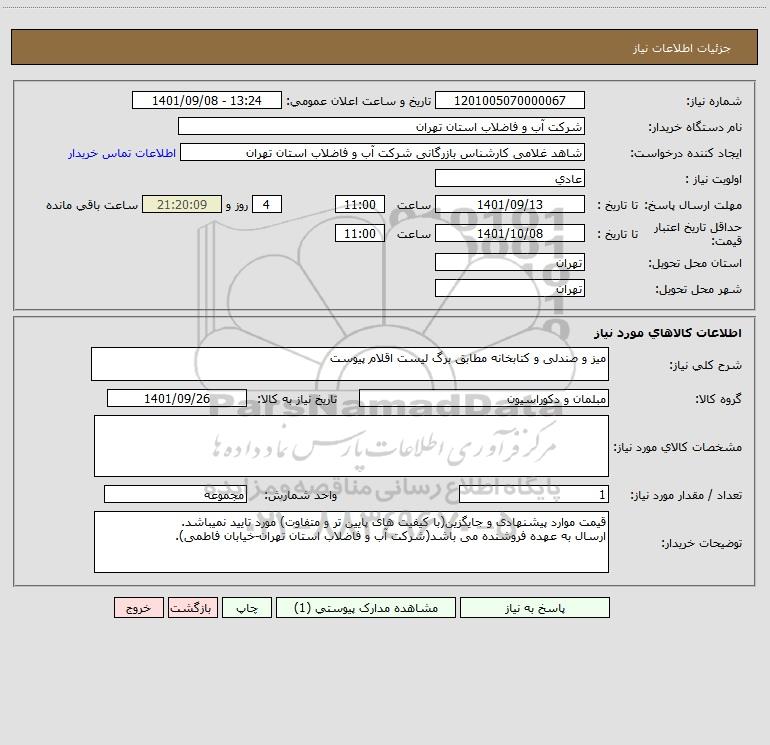
Task: Click the quantity field showing 1
Action: pos(534,494)
